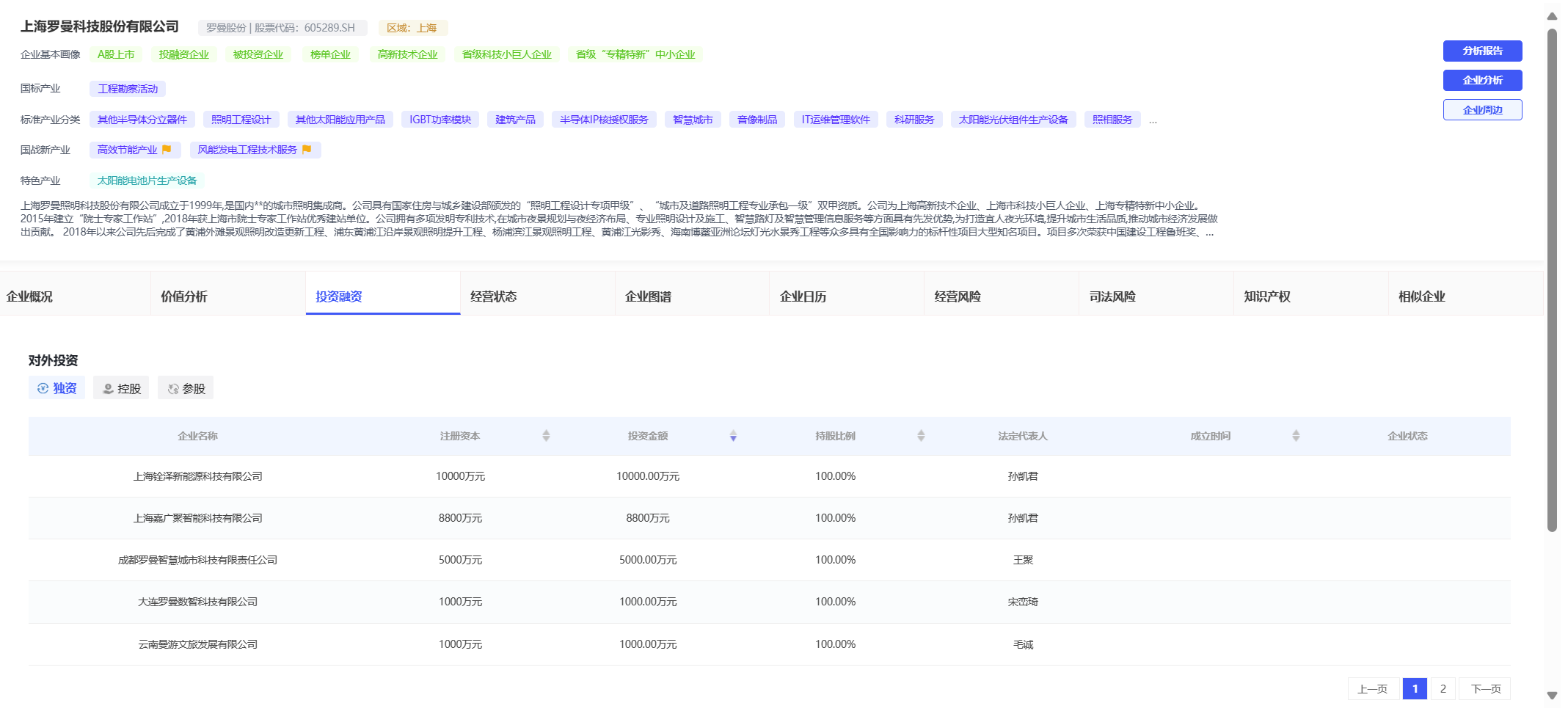This screenshot has height=725, width=1568.
Task: Click the 独资 icon in investment filter
Action: tap(43, 389)
